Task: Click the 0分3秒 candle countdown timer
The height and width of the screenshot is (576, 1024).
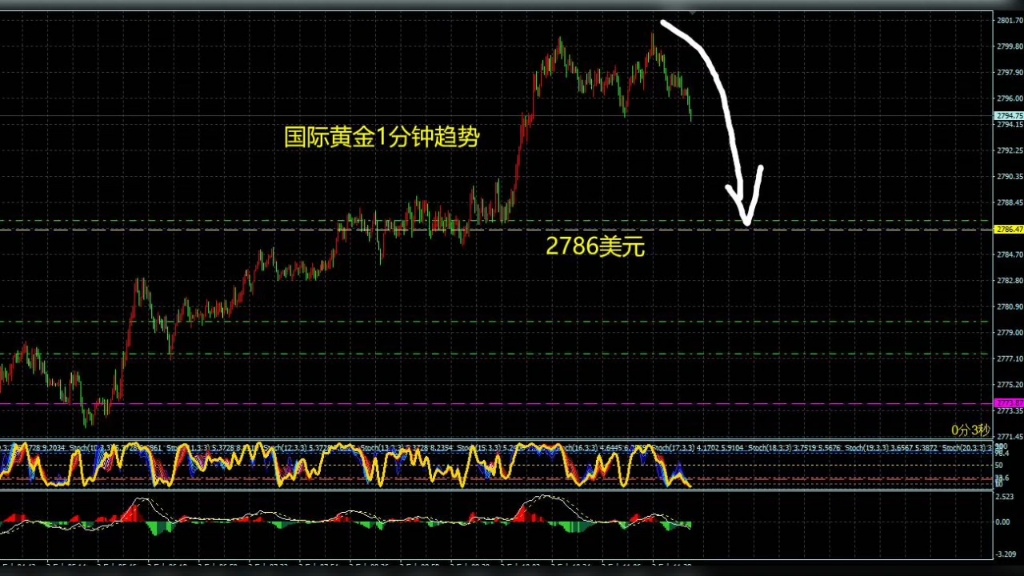Action: [x=968, y=429]
